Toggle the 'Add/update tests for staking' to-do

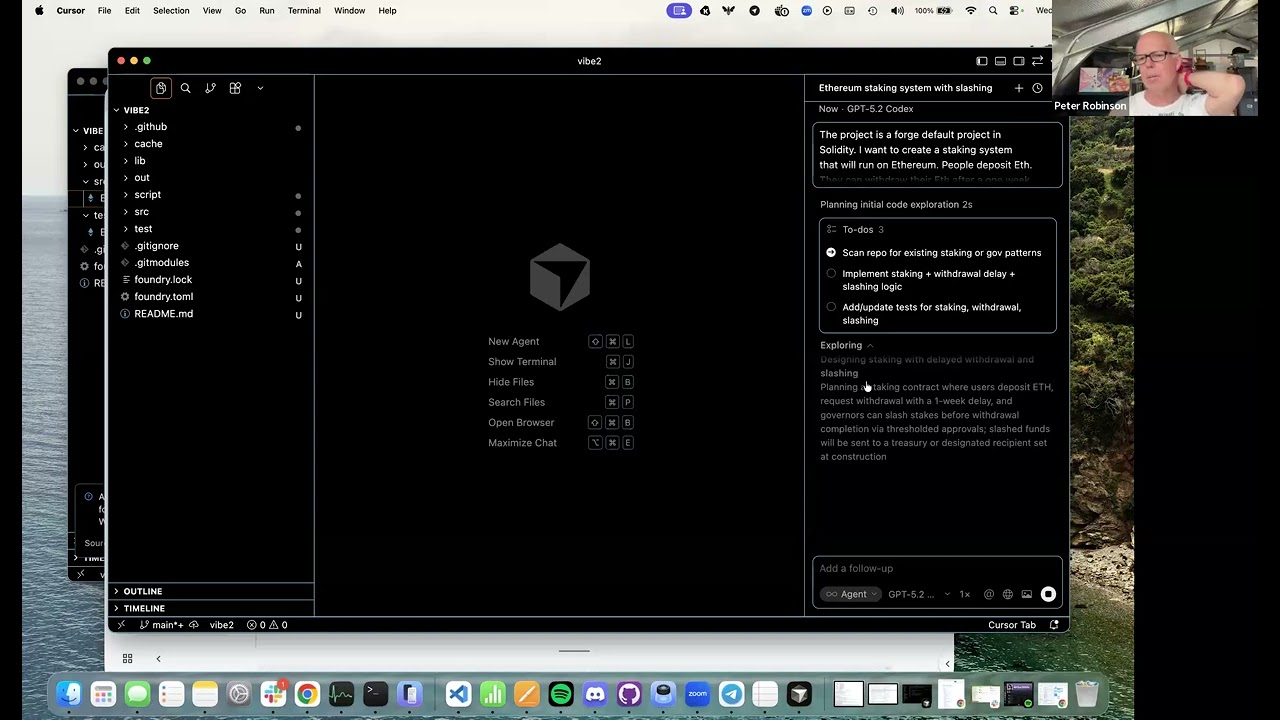831,307
